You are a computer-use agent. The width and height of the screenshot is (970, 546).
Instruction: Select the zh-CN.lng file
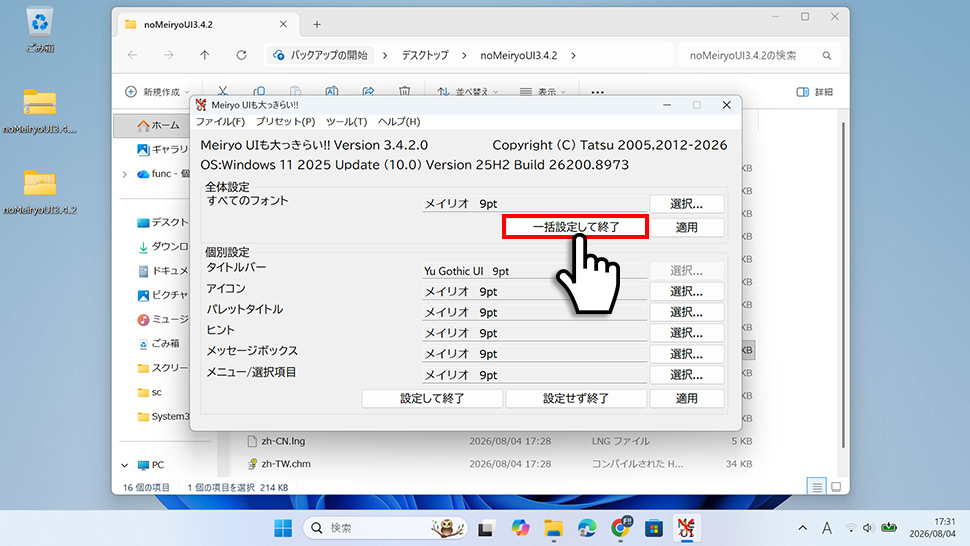[x=283, y=441]
